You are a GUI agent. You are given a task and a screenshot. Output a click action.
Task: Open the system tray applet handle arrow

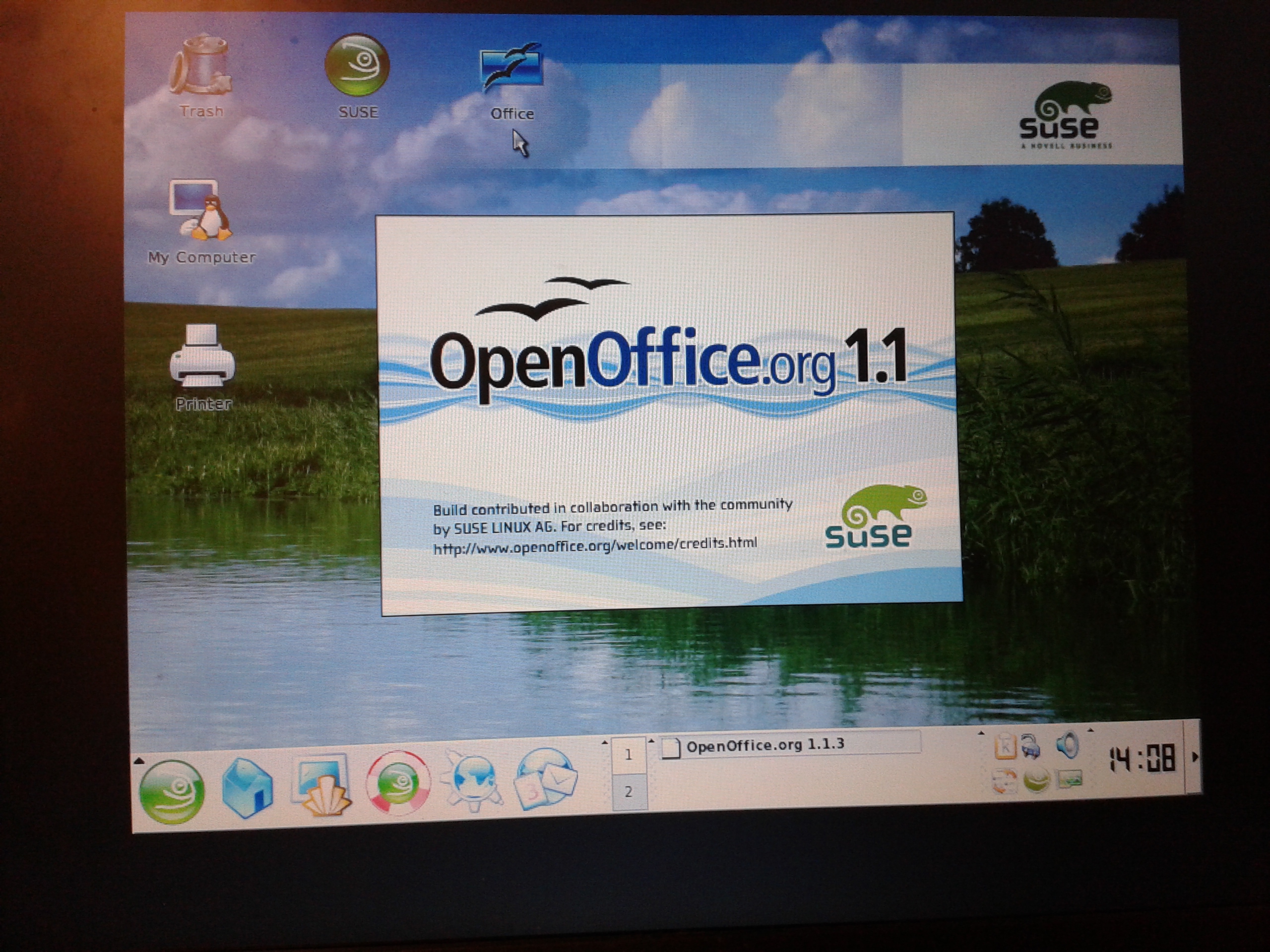pos(981,733)
